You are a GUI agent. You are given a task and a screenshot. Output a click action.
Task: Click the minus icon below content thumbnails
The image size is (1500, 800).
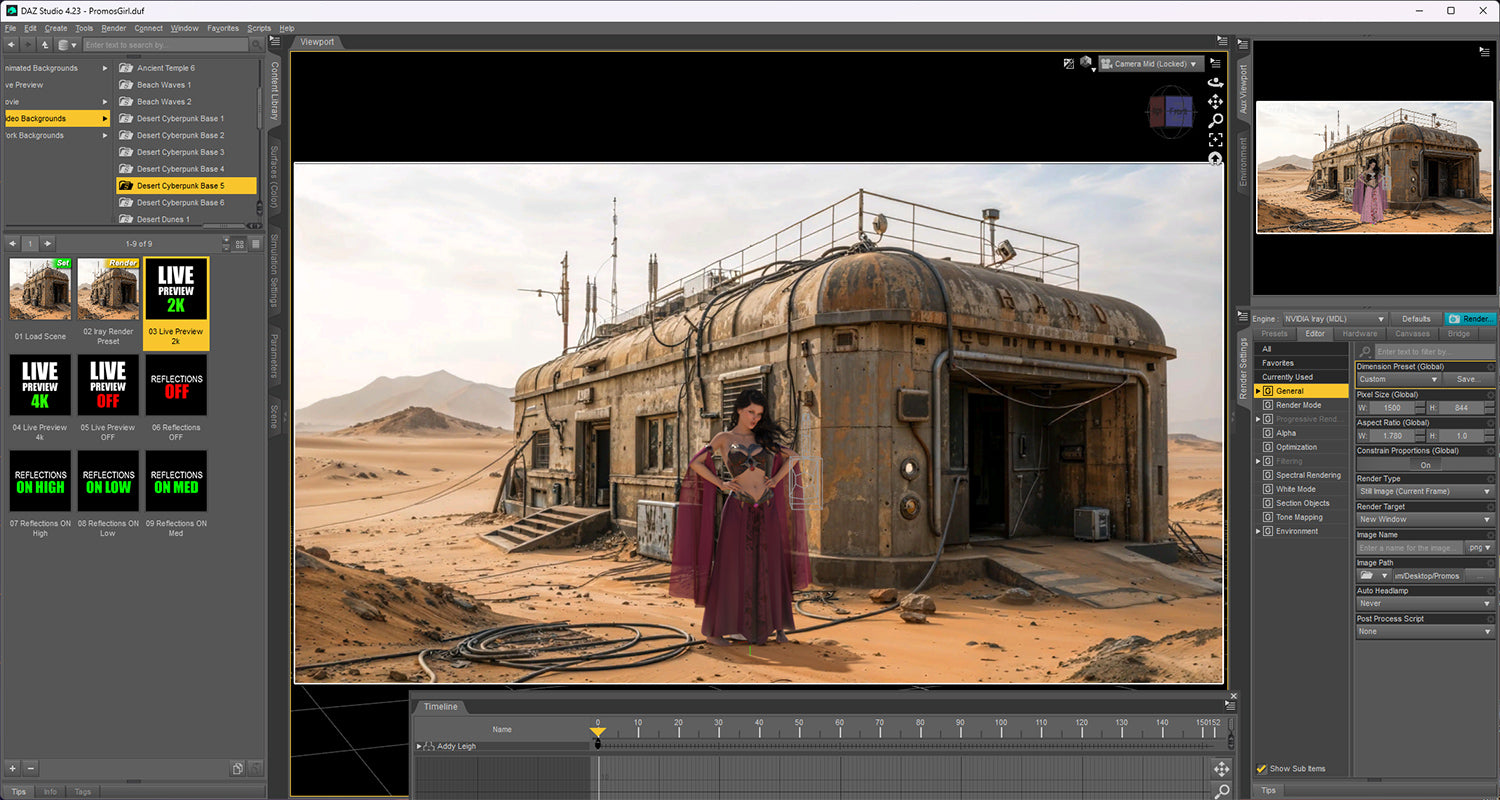31,768
